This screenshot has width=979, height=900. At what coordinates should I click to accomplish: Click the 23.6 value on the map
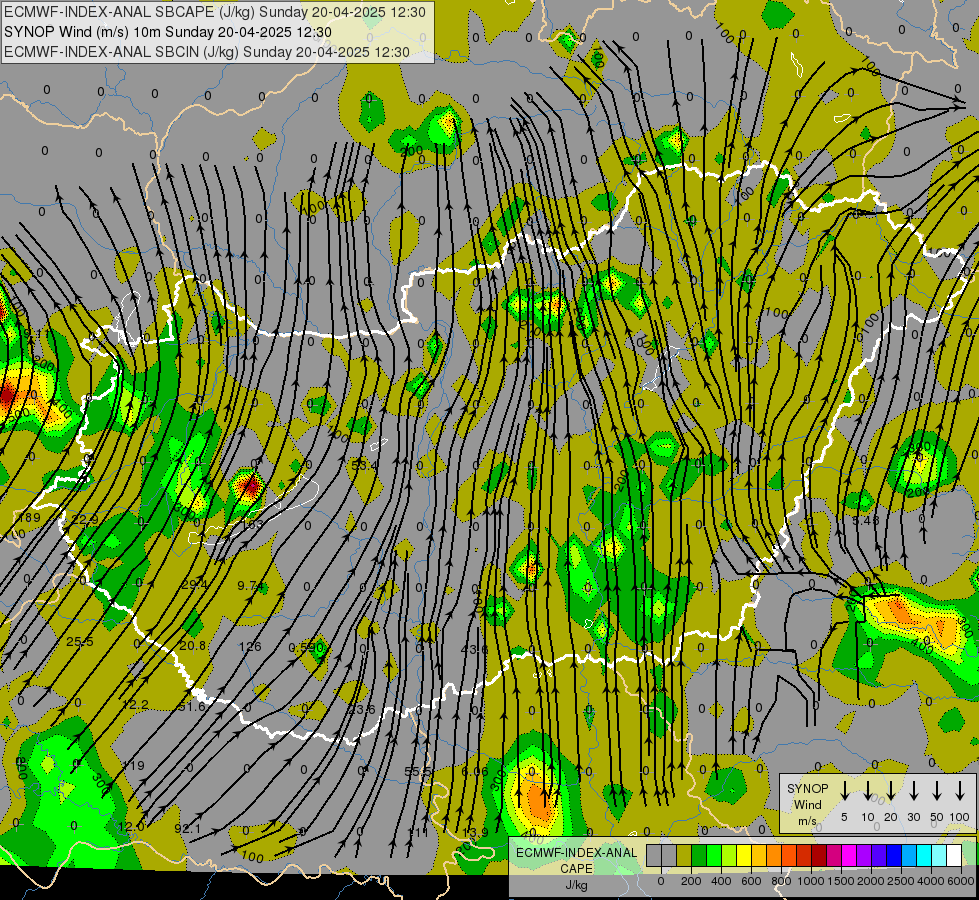coord(362,709)
